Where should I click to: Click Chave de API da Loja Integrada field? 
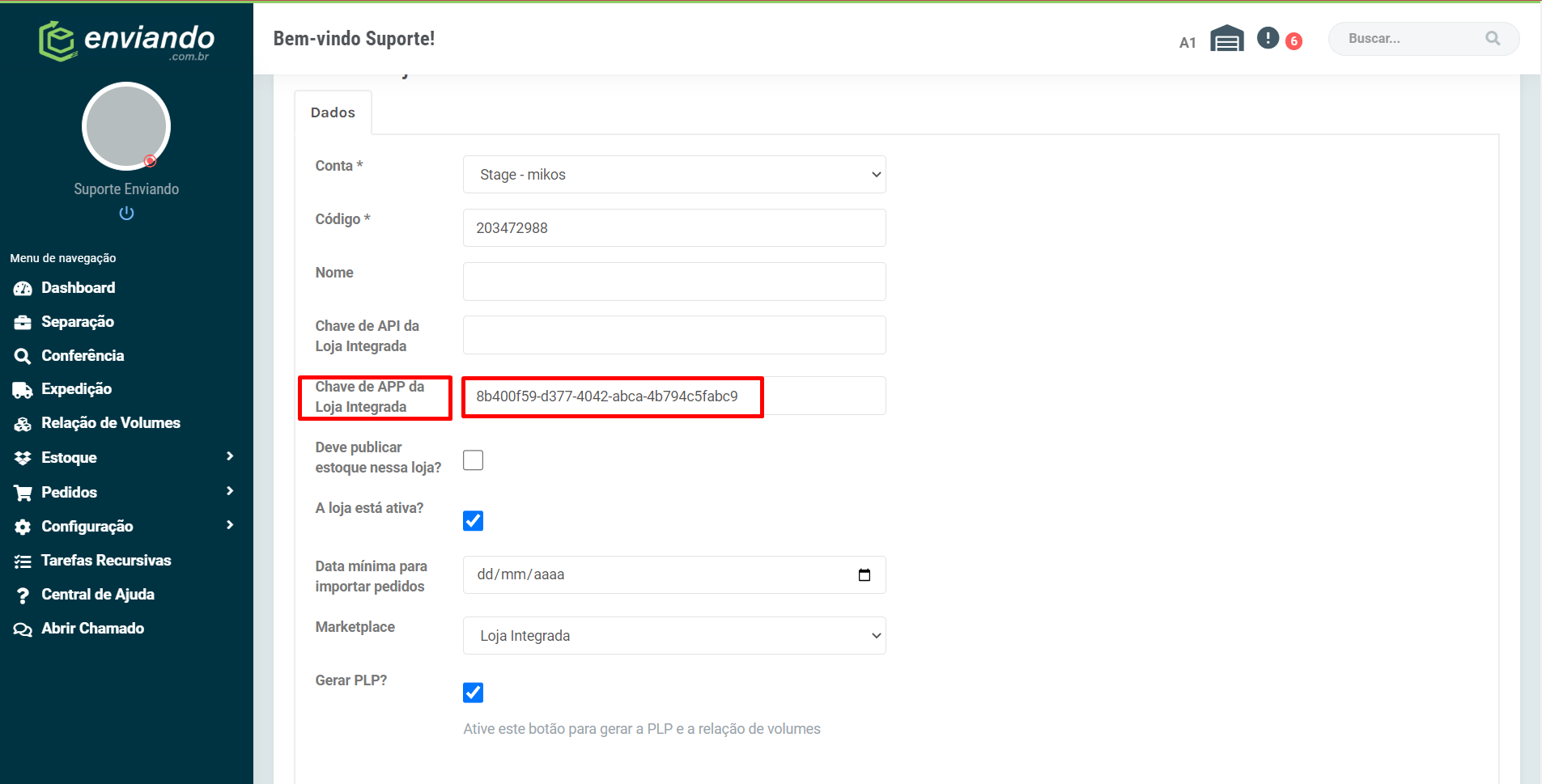click(x=674, y=335)
